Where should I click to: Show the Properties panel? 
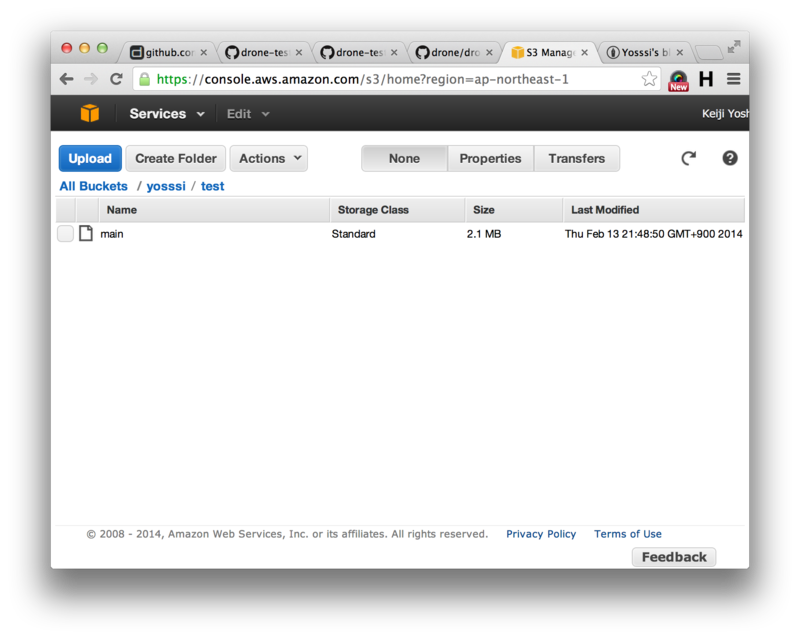[x=490, y=158]
